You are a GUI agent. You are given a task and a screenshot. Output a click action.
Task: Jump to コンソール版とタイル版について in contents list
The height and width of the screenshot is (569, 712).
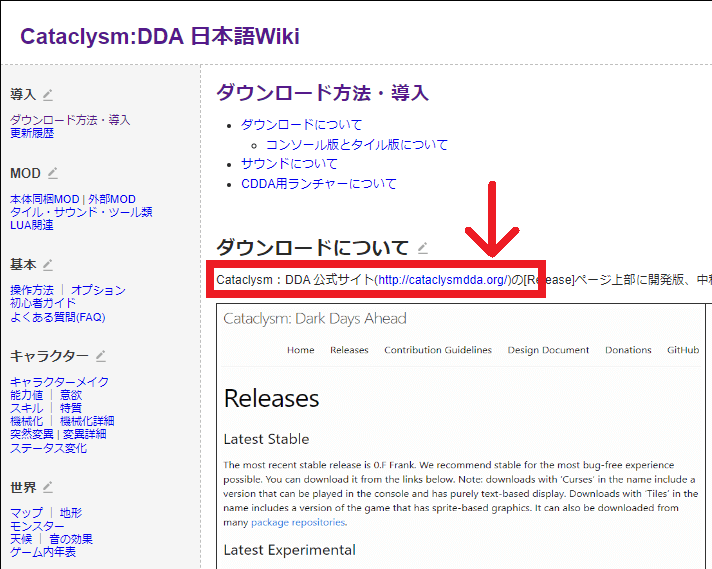[357, 144]
